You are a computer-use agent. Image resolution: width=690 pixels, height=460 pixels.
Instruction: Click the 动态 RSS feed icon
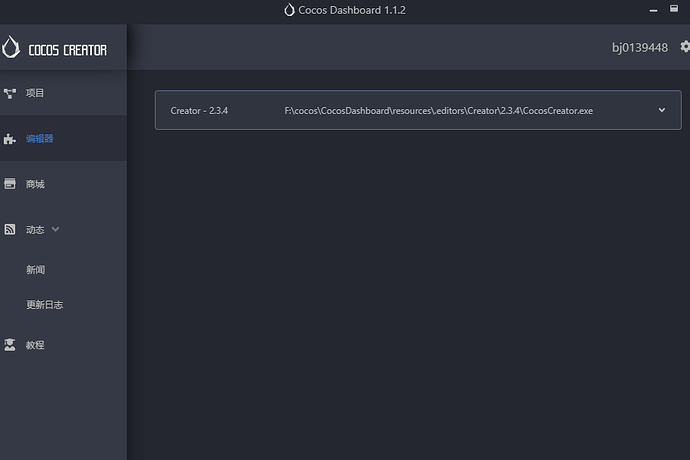10,229
